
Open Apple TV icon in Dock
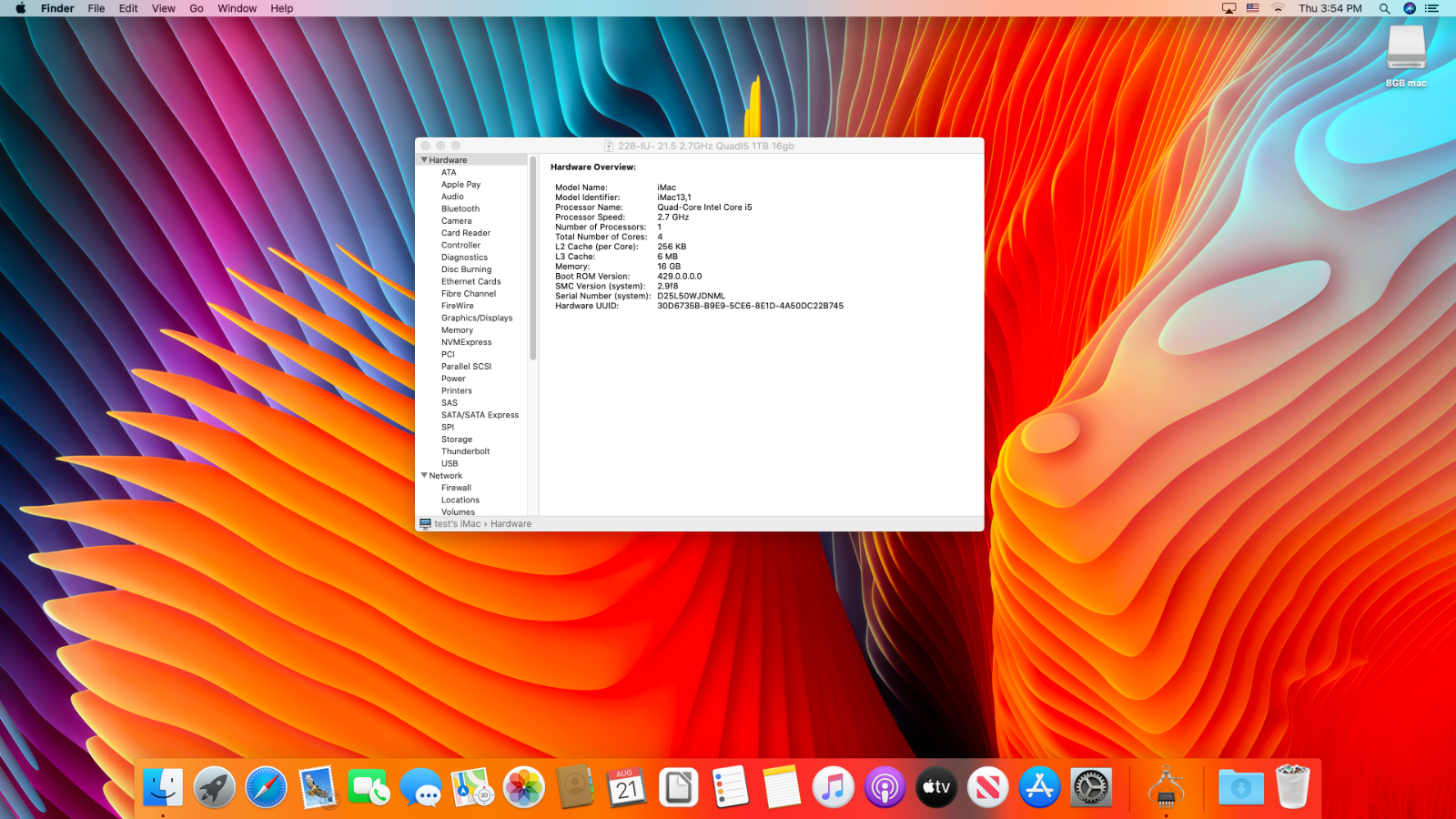[935, 787]
